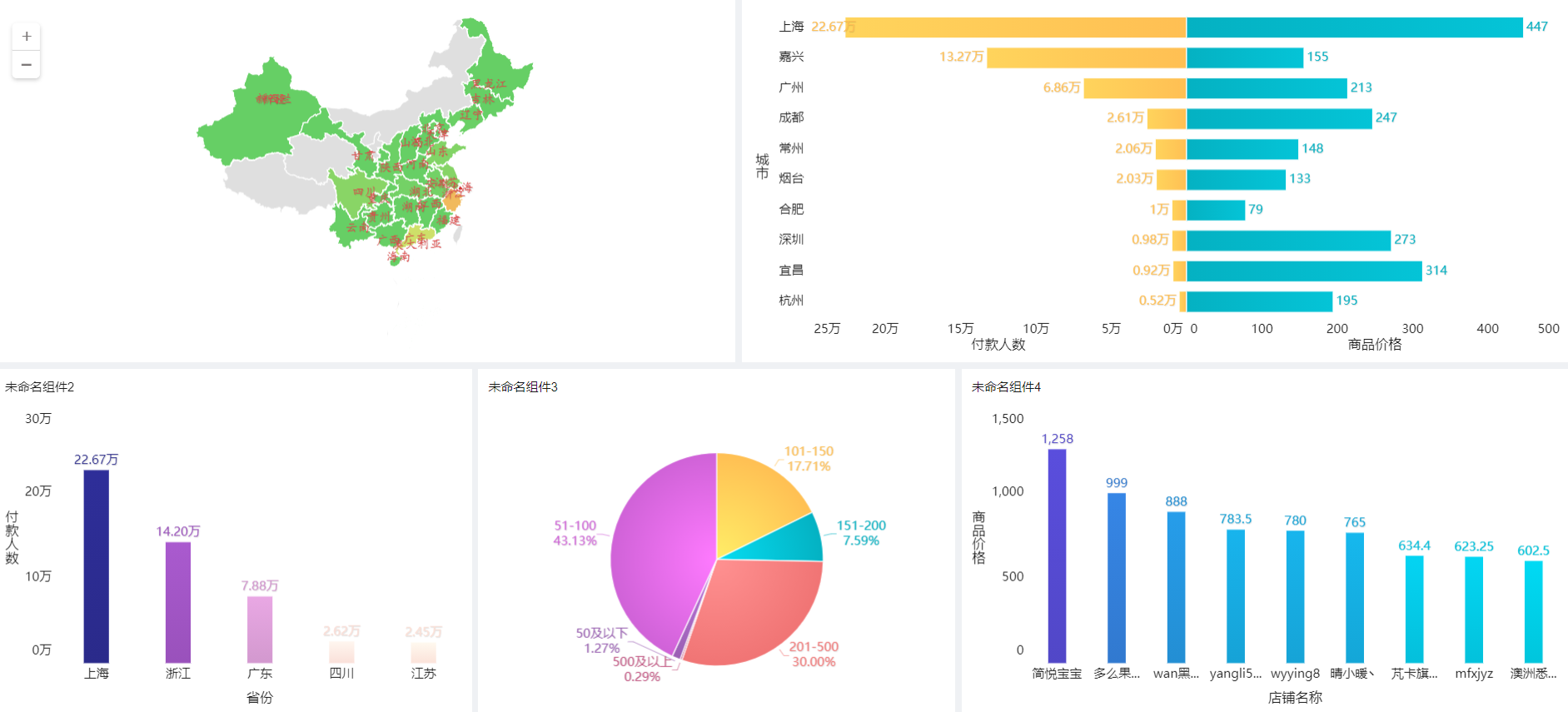Zoom out on the China map
This screenshot has width=1568, height=712.
[27, 65]
